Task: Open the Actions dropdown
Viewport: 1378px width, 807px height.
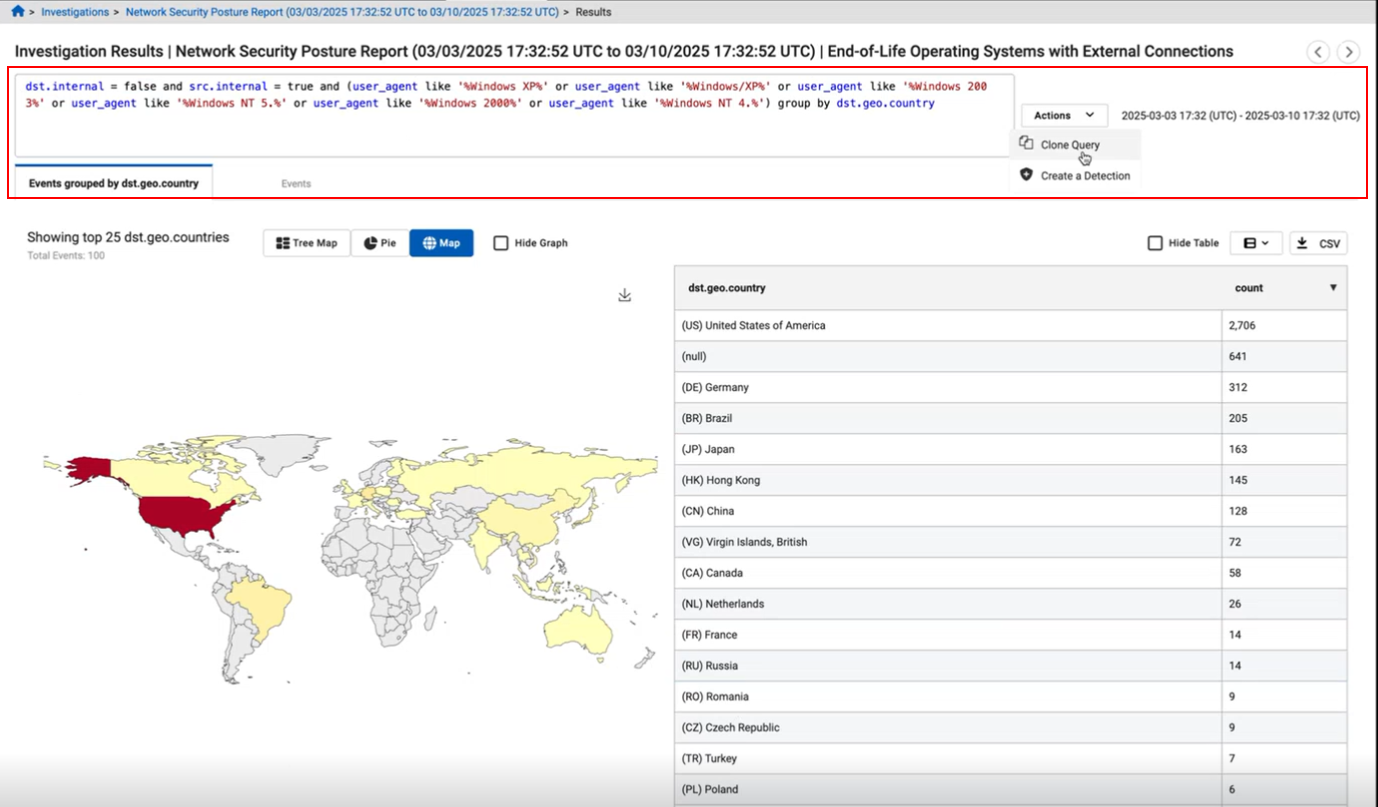Action: [x=1064, y=116]
